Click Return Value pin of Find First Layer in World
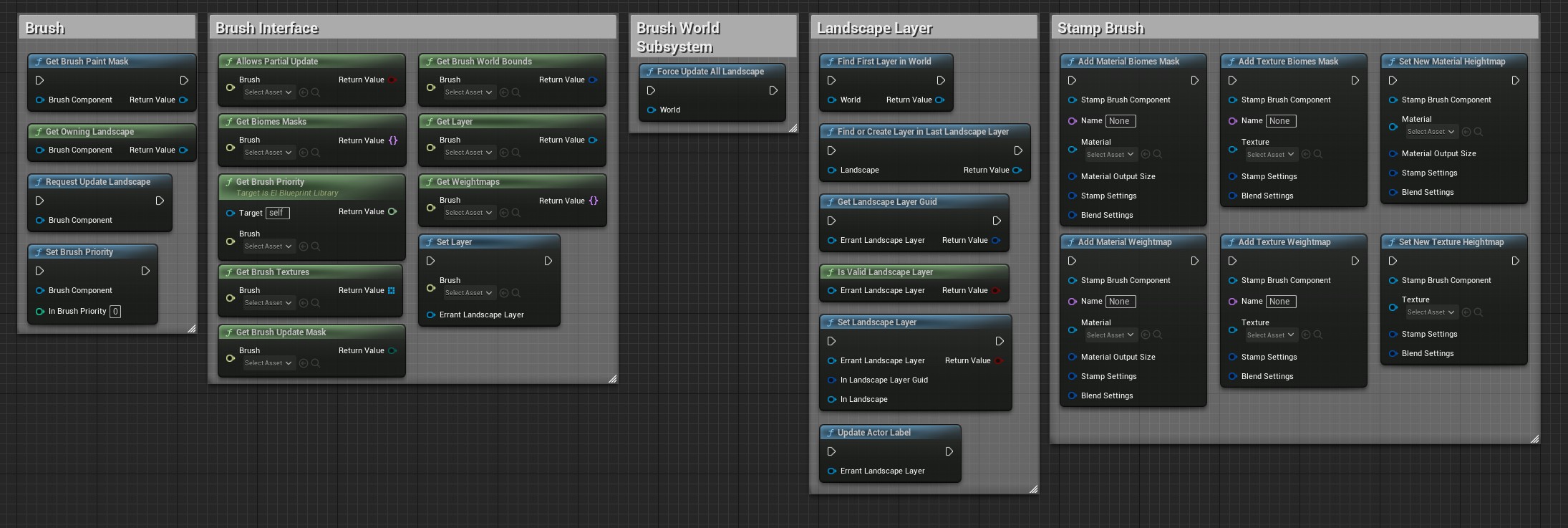The image size is (1568, 528). pyautogui.click(x=940, y=100)
